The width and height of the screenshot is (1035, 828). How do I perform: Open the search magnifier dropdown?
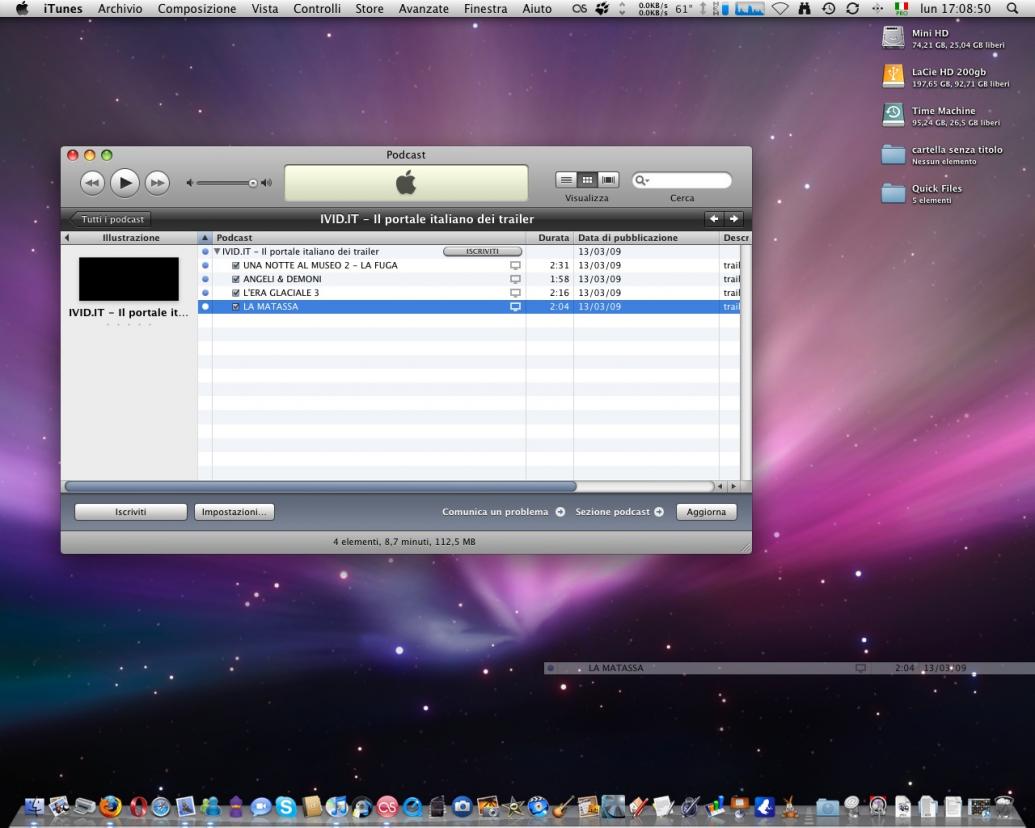(642, 180)
